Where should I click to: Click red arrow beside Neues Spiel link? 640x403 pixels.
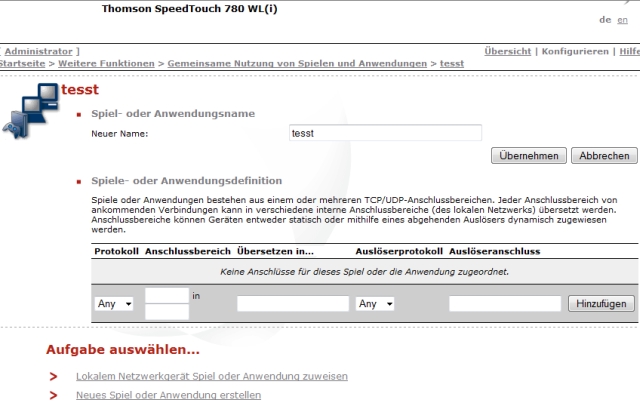(x=53, y=395)
